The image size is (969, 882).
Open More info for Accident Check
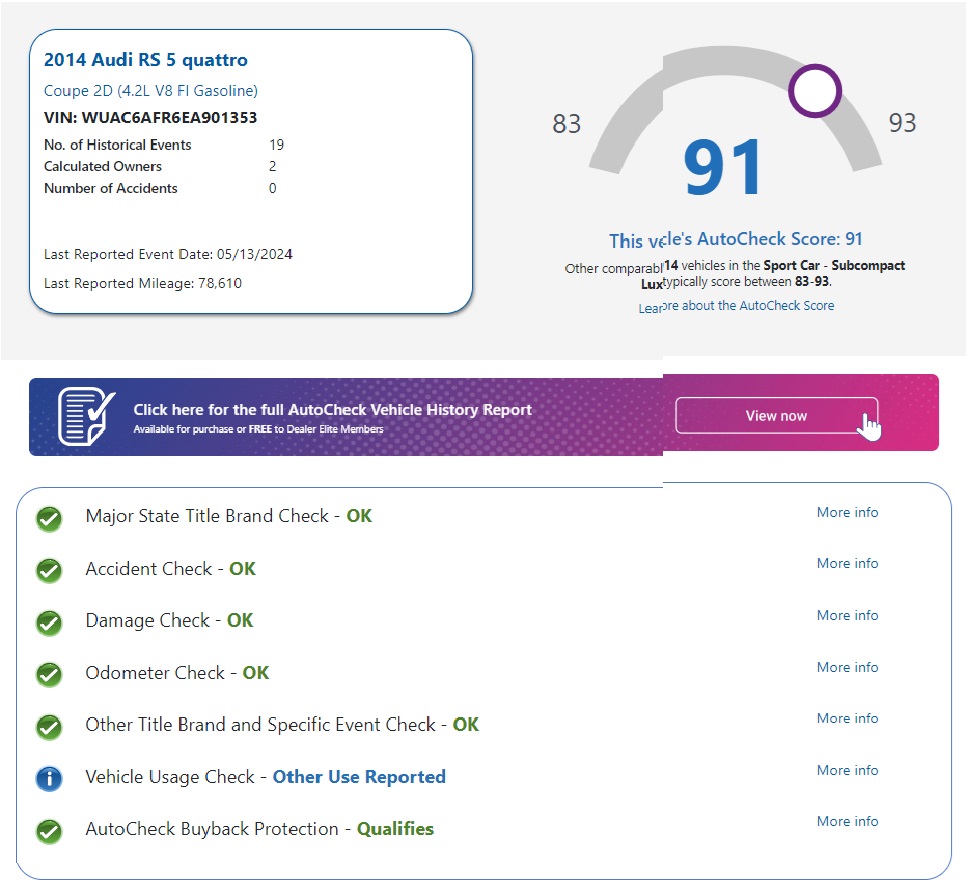pyautogui.click(x=847, y=564)
